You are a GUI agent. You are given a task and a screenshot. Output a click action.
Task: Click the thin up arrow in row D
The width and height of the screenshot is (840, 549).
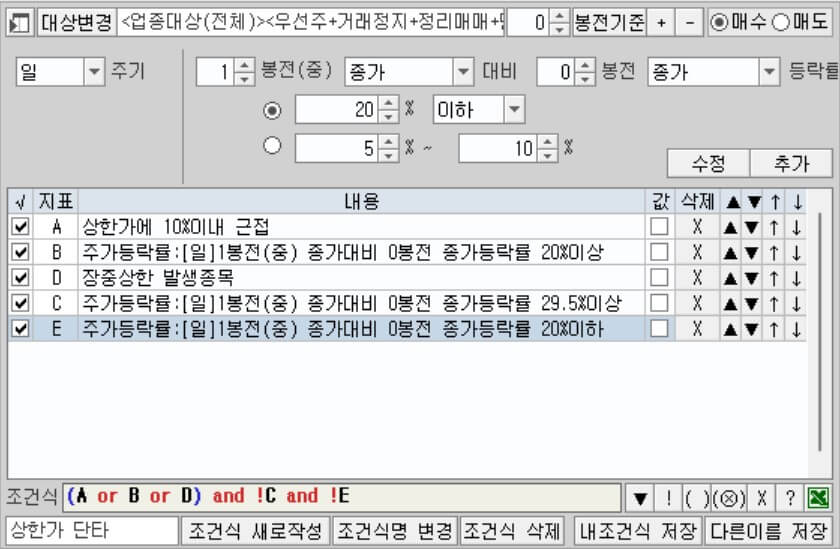[x=774, y=278]
